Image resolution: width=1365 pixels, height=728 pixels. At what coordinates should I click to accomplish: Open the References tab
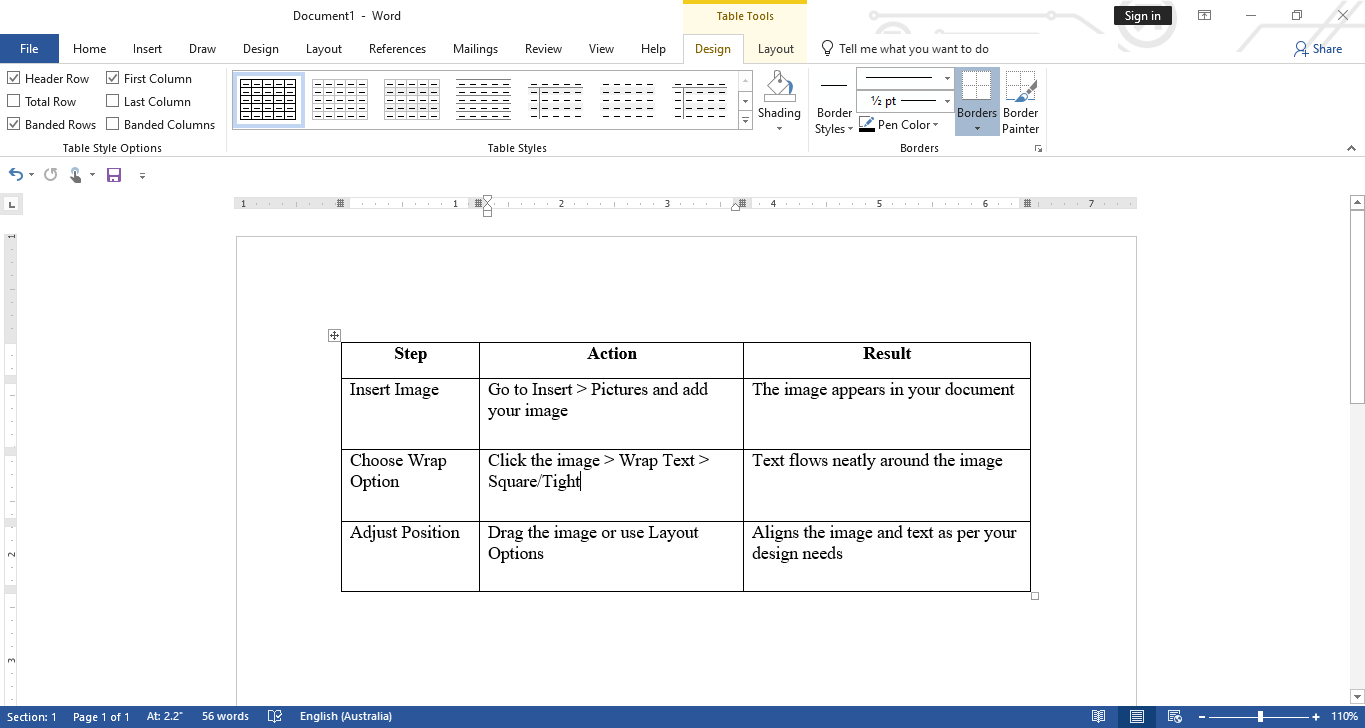pyautogui.click(x=397, y=48)
